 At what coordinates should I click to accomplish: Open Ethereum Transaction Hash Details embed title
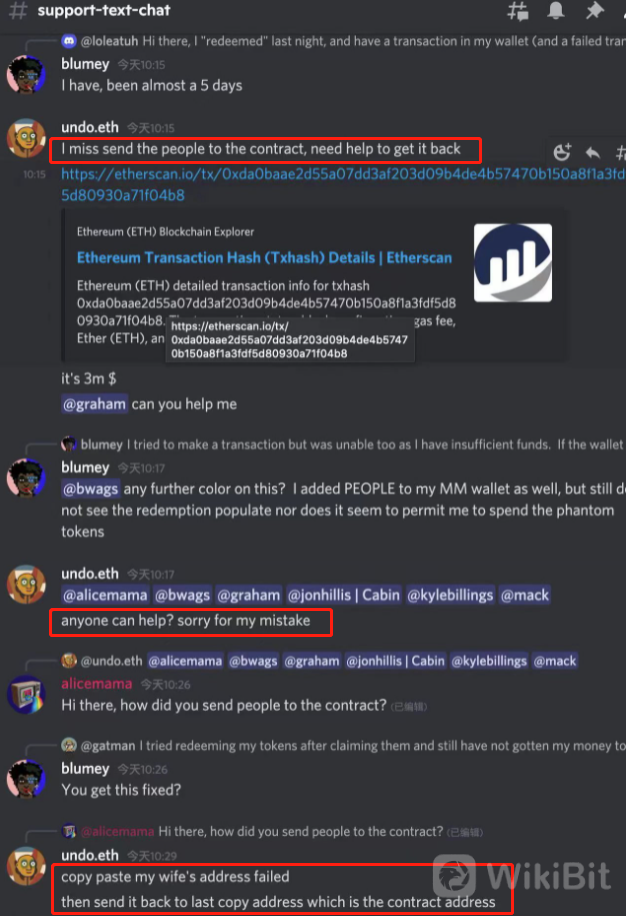pyautogui.click(x=265, y=258)
